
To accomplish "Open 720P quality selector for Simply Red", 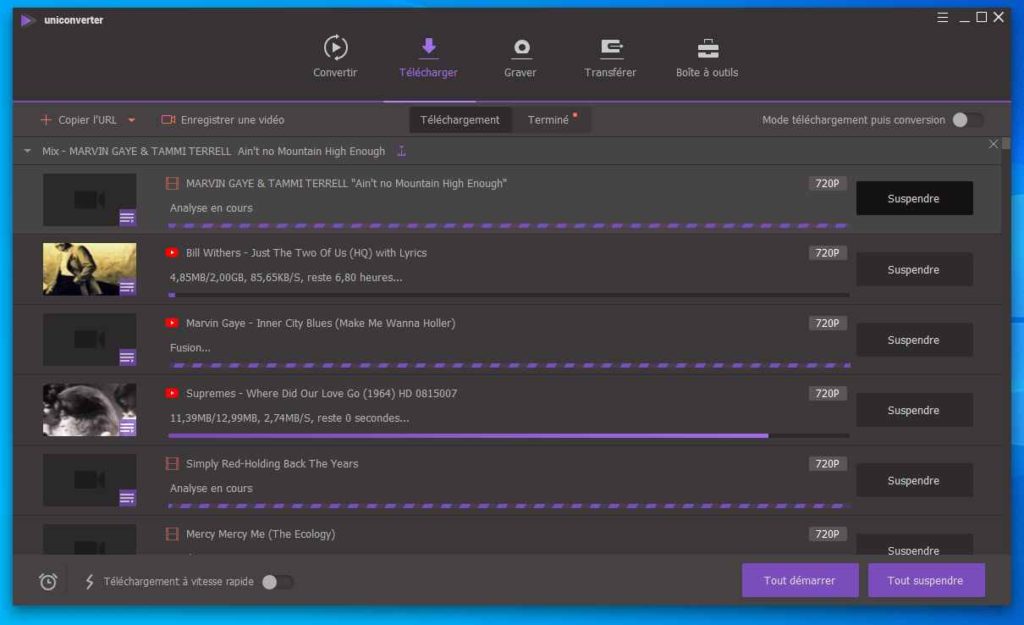I will click(827, 464).
